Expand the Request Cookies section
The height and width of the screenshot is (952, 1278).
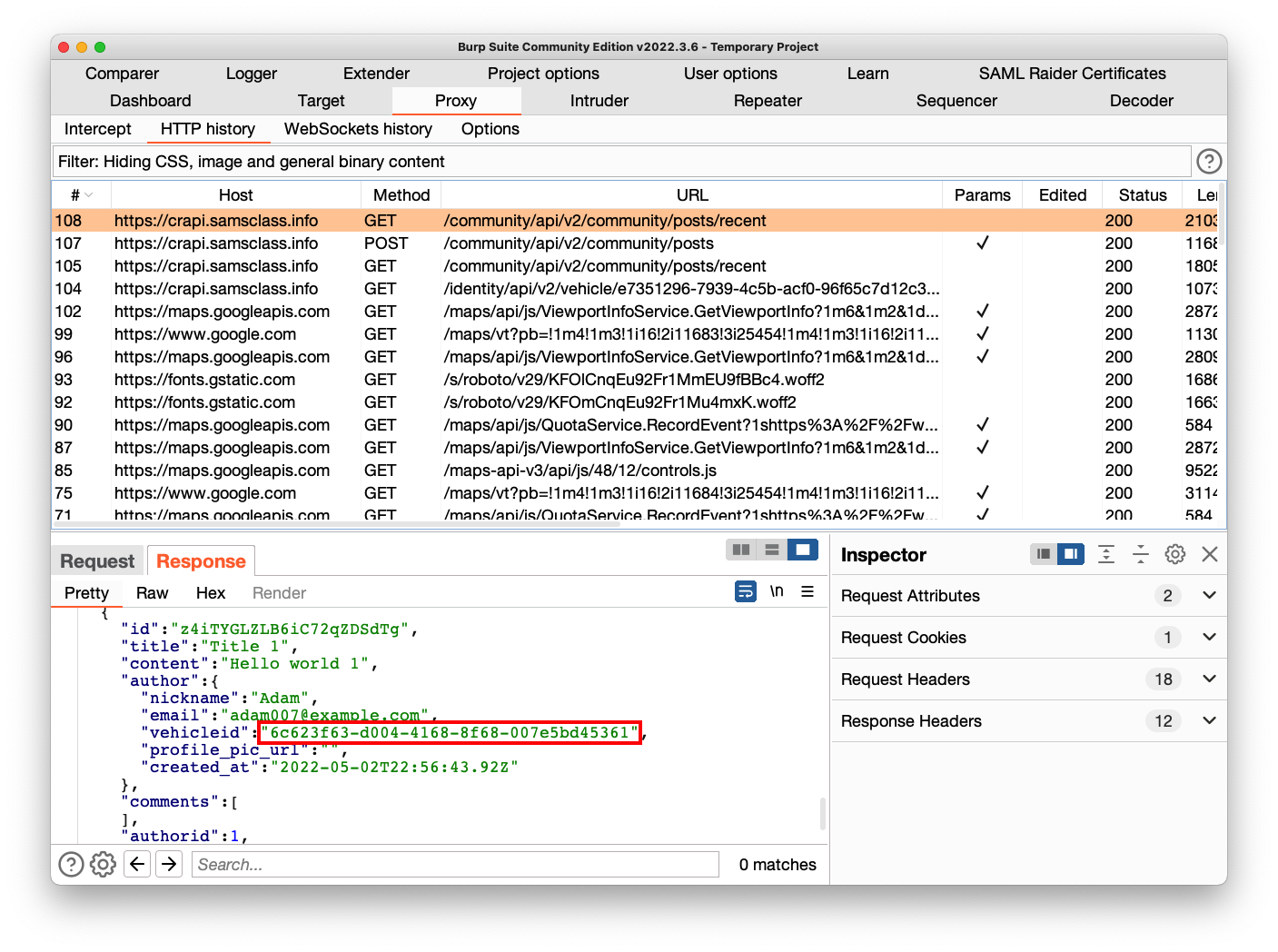[x=1209, y=638]
